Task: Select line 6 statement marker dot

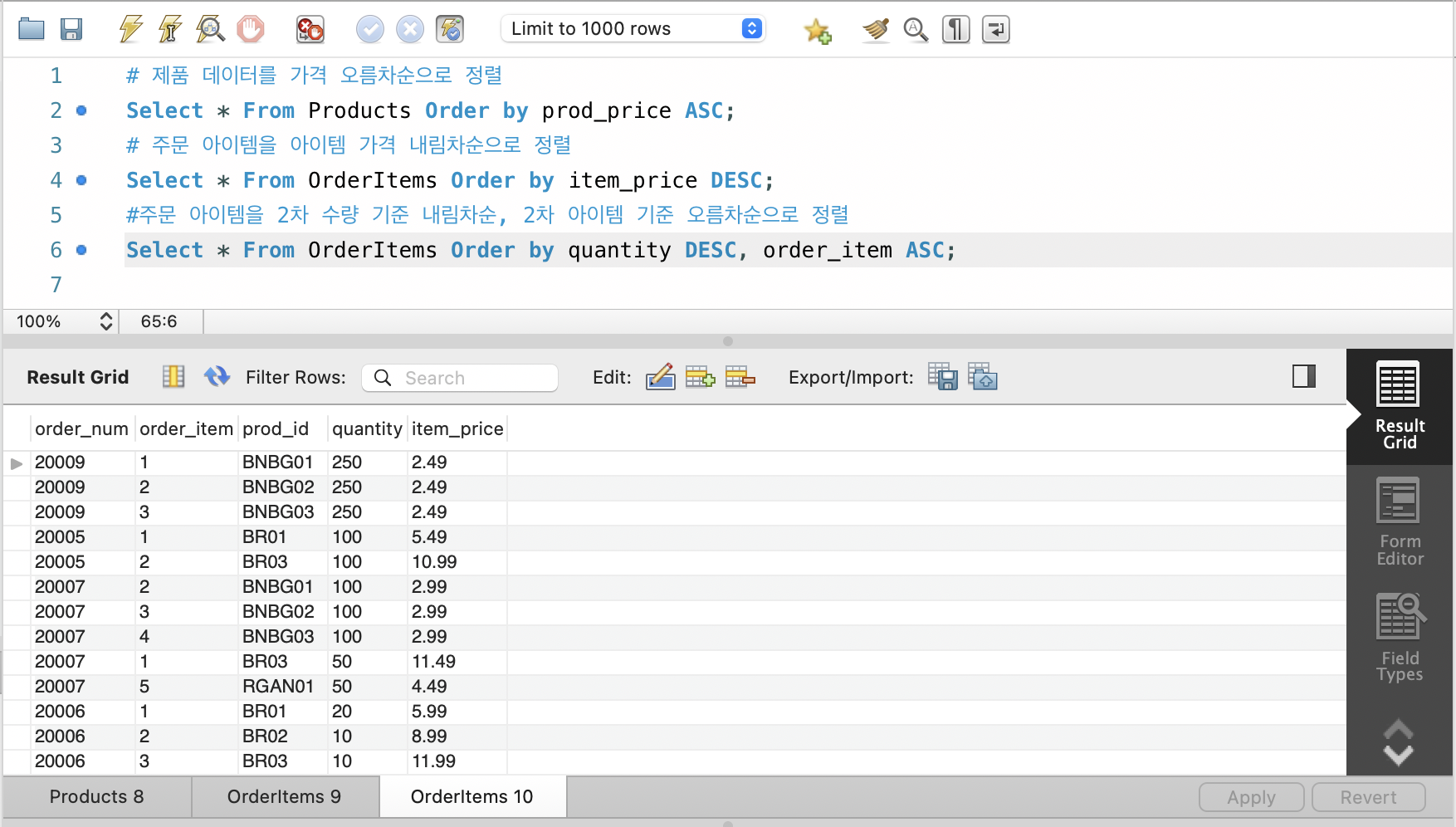Action: tap(81, 250)
